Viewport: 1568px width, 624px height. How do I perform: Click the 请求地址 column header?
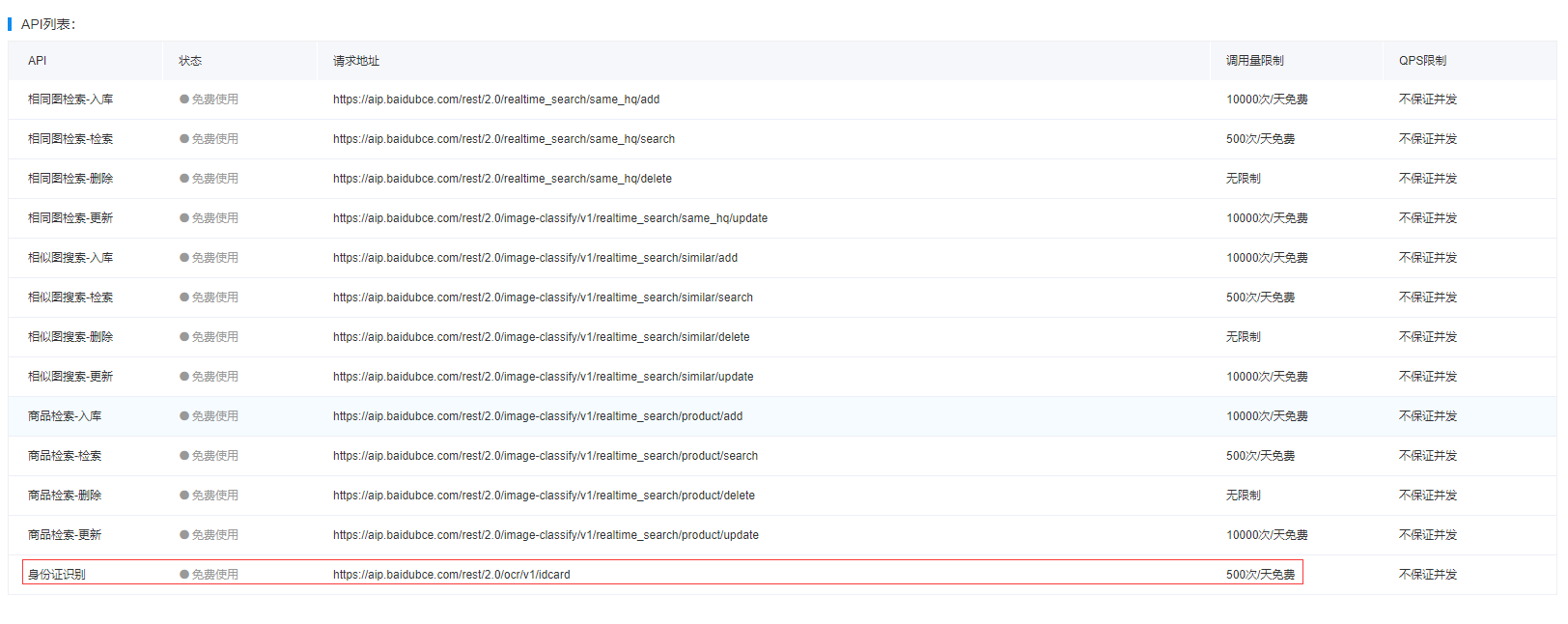pos(356,61)
